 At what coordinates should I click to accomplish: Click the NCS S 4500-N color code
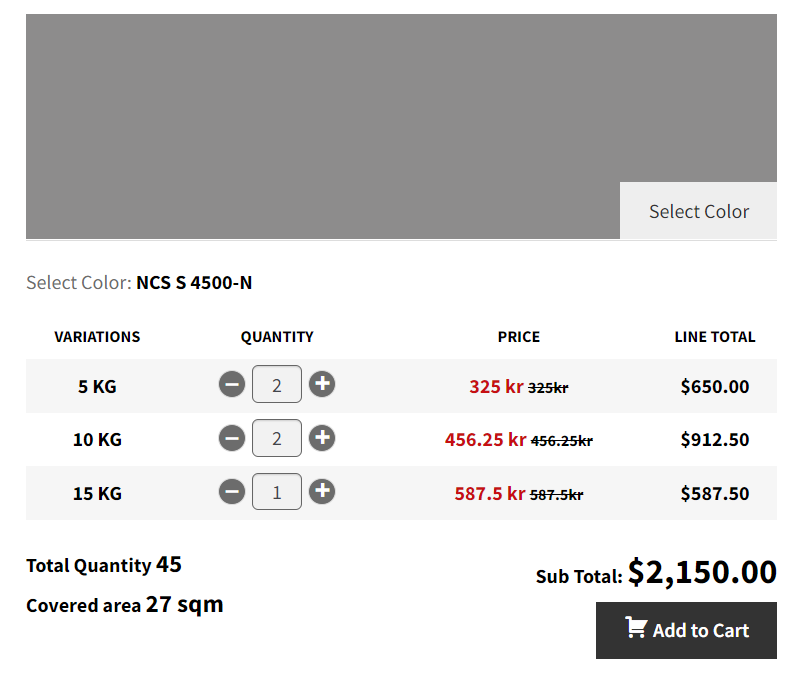pyautogui.click(x=194, y=283)
